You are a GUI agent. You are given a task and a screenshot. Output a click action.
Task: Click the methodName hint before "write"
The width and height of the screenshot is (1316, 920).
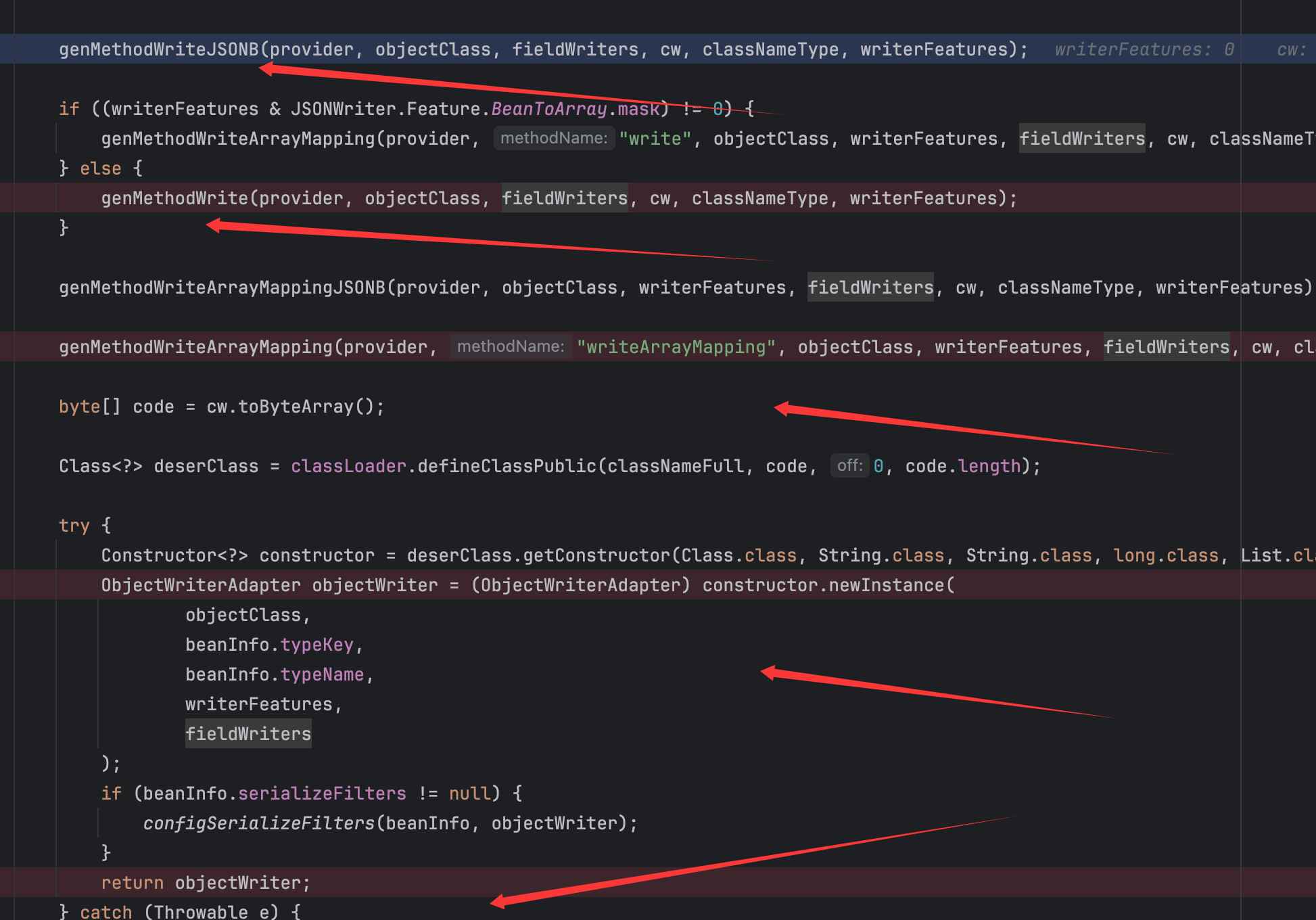click(x=553, y=139)
